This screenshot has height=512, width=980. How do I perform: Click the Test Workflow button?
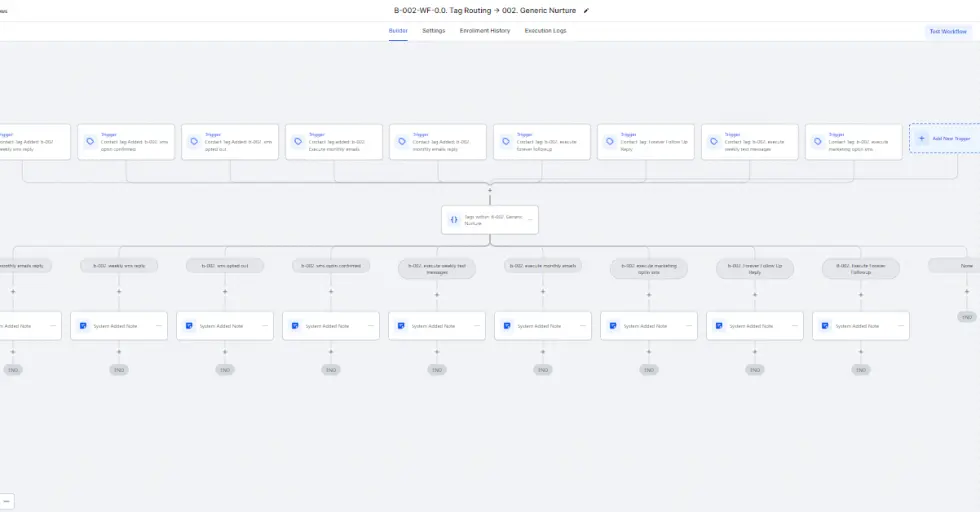[x=948, y=31]
